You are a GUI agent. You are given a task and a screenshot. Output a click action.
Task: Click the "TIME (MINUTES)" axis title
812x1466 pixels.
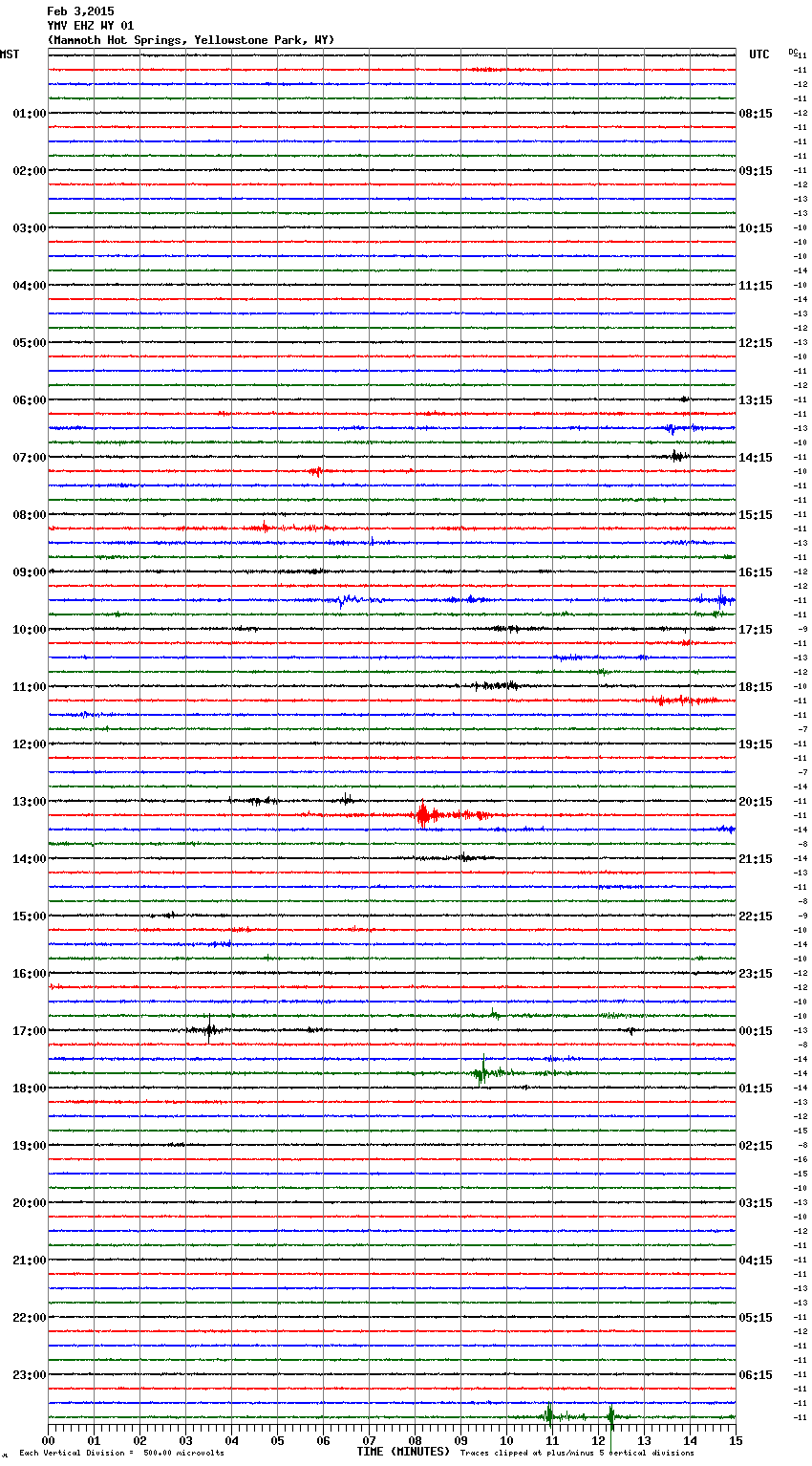point(403,1452)
